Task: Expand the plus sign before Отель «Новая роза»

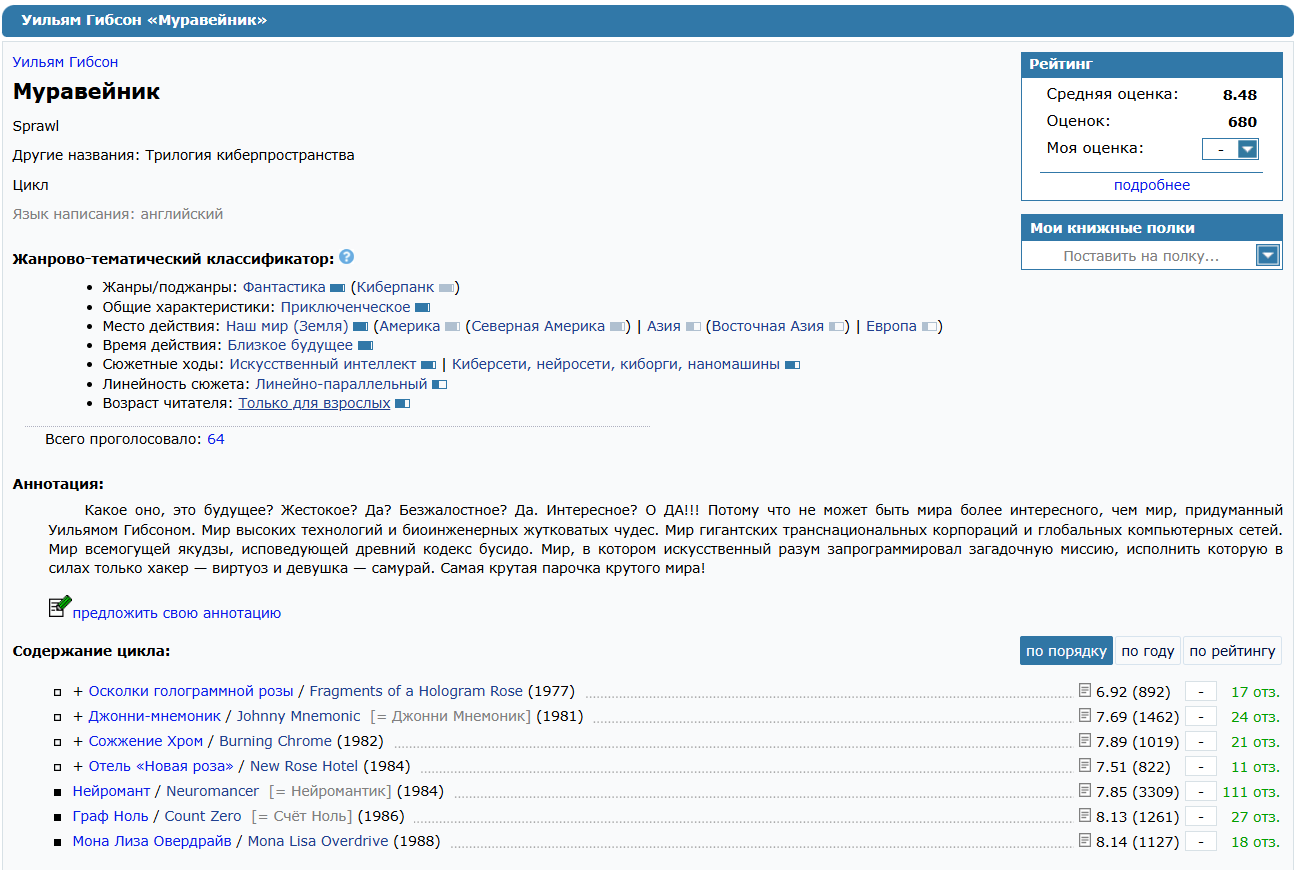Action: [78, 767]
